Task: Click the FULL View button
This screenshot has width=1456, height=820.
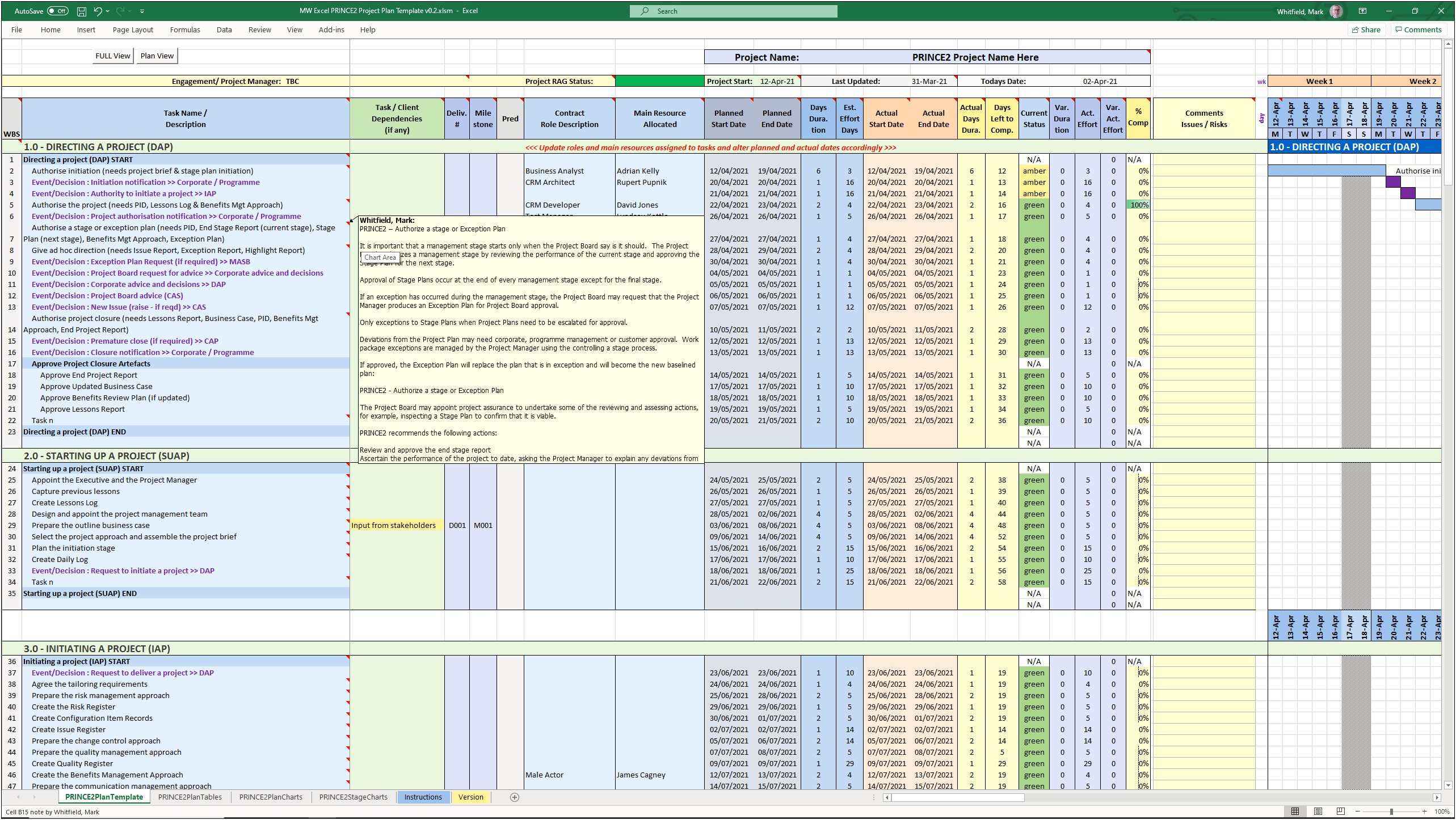Action: 113,56
